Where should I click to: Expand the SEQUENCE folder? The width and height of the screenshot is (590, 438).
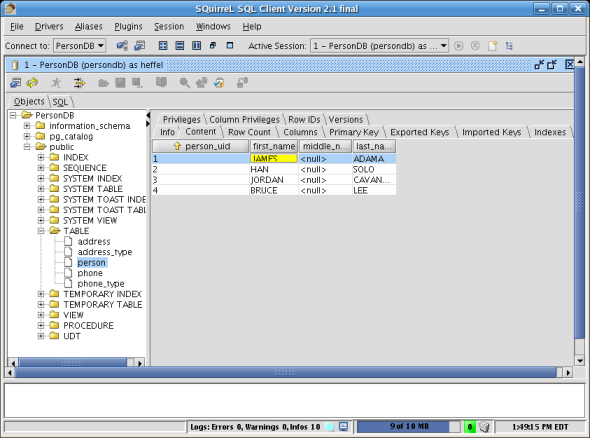[41, 168]
